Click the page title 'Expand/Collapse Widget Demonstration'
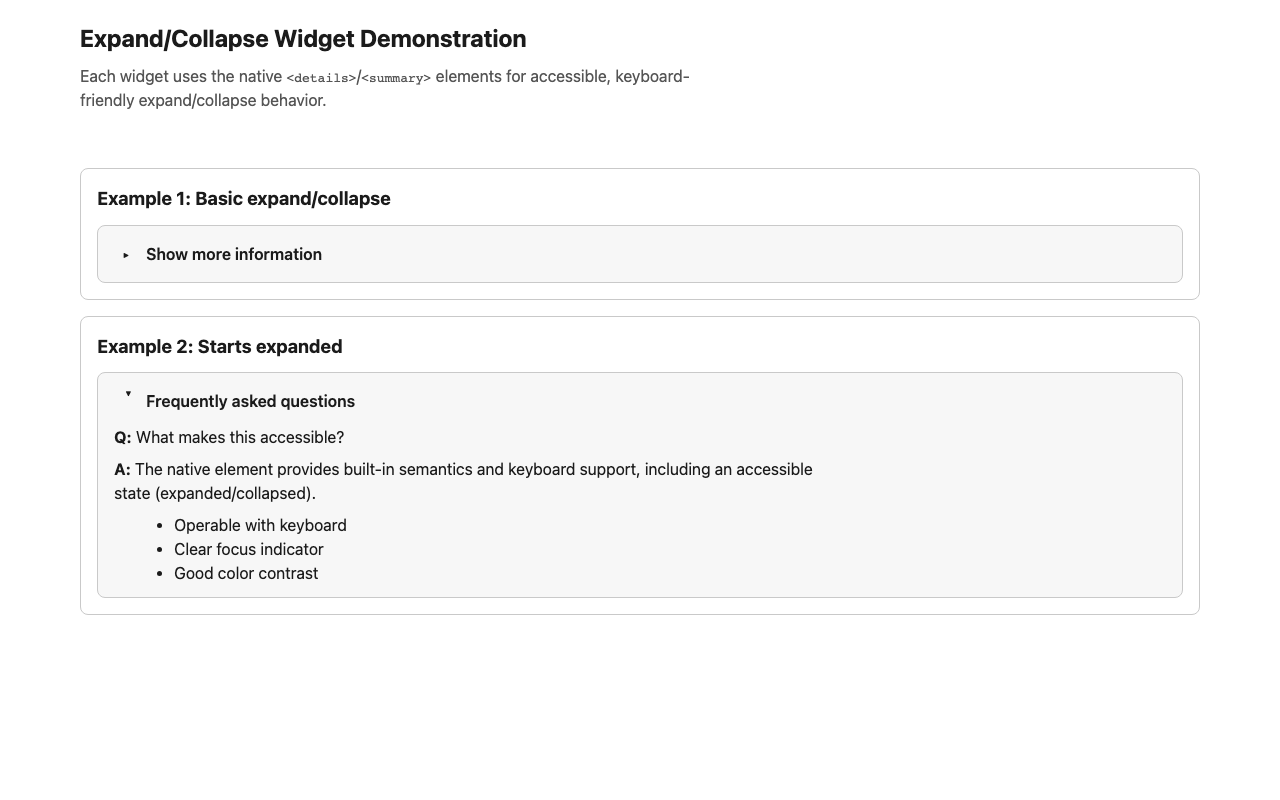The width and height of the screenshot is (1280, 800). point(303,39)
